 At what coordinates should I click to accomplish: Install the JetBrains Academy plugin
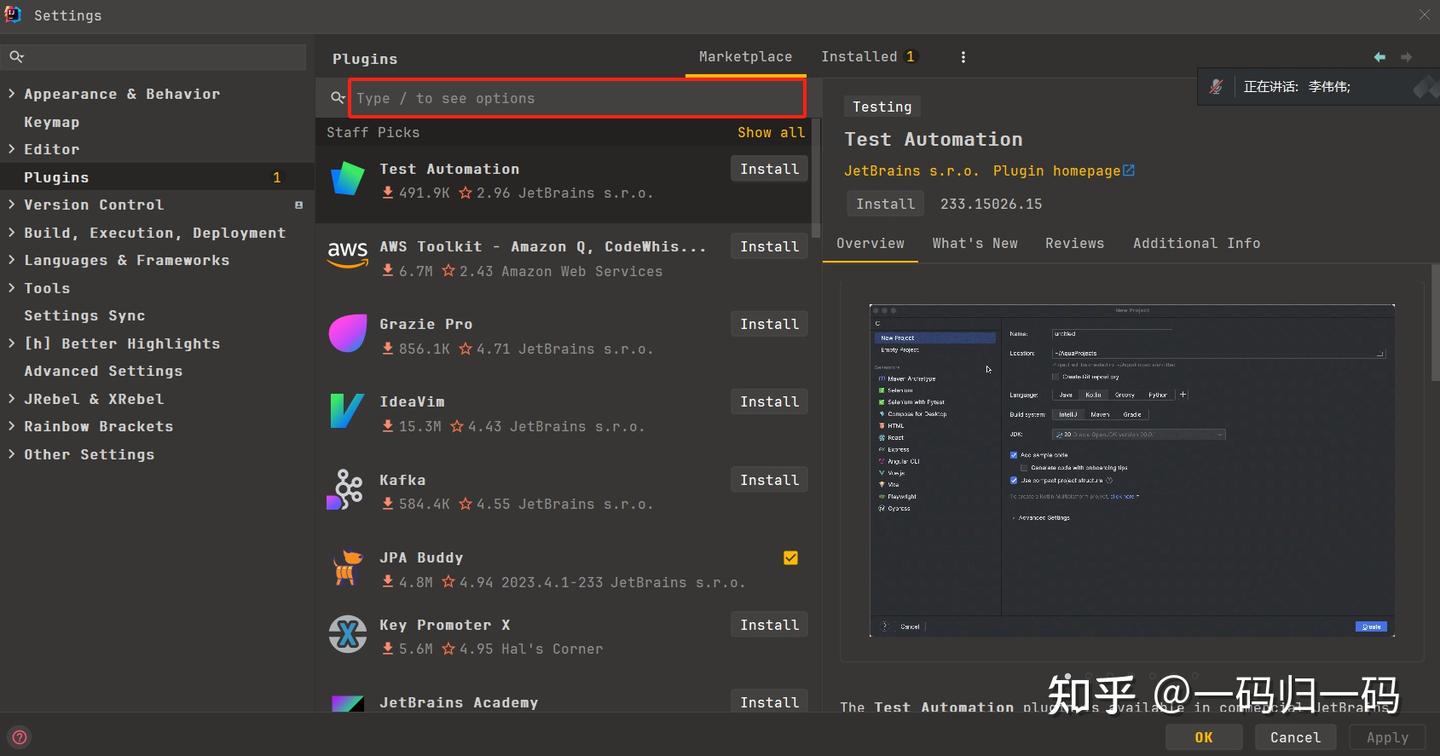coord(769,702)
